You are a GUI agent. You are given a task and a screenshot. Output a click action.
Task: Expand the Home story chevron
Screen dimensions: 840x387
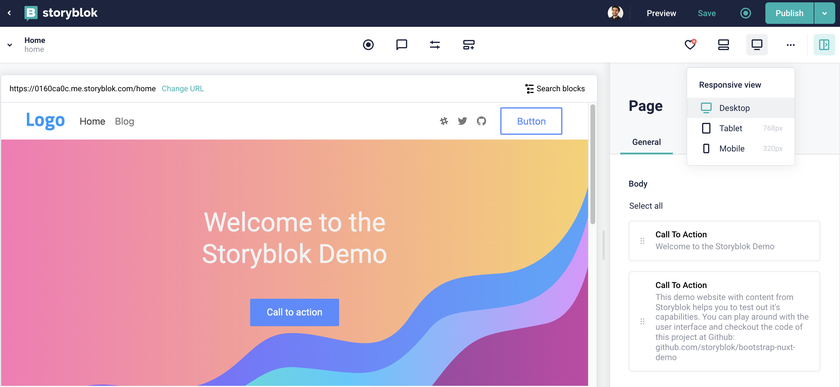click(10, 45)
